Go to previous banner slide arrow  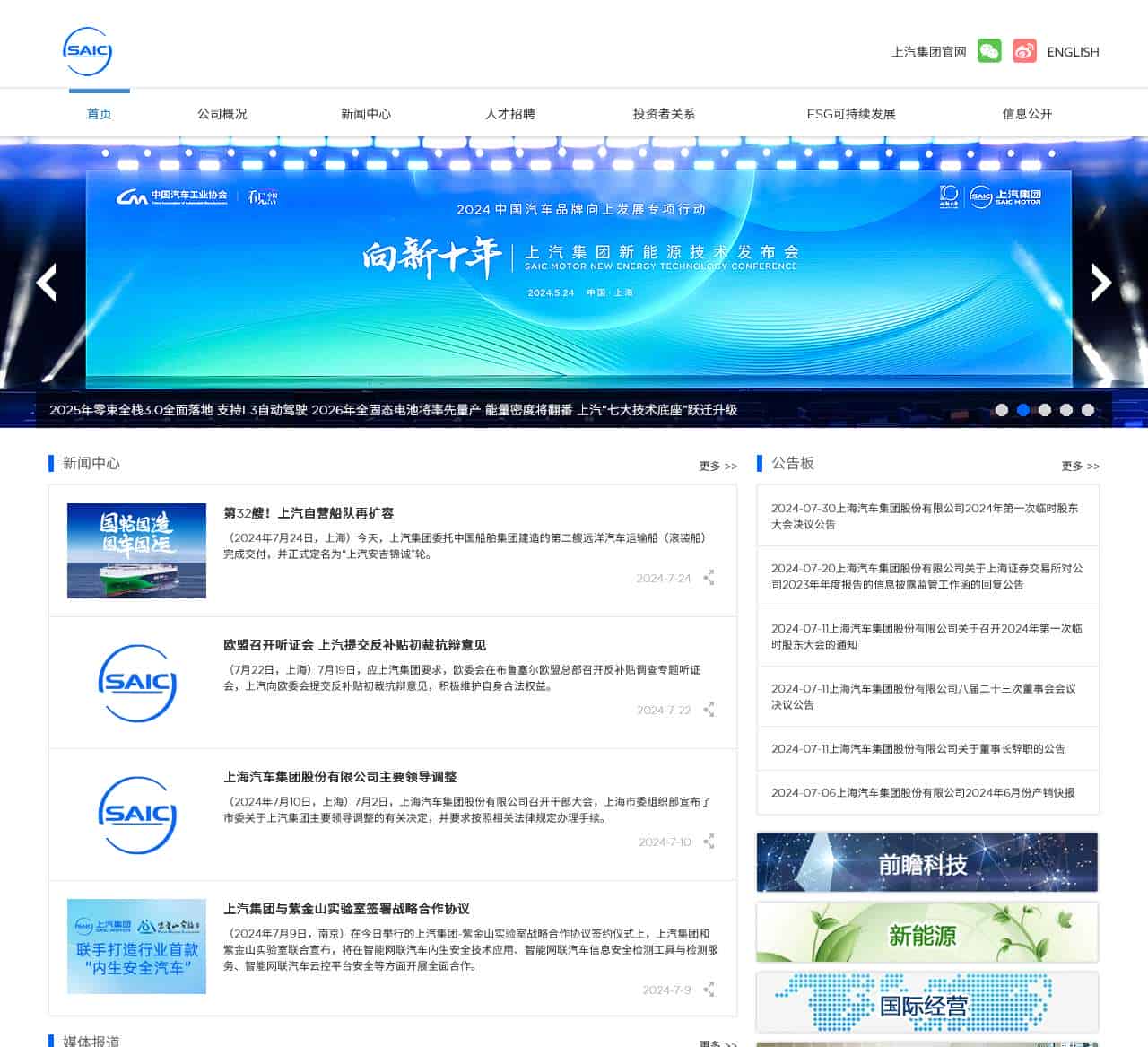(x=46, y=283)
